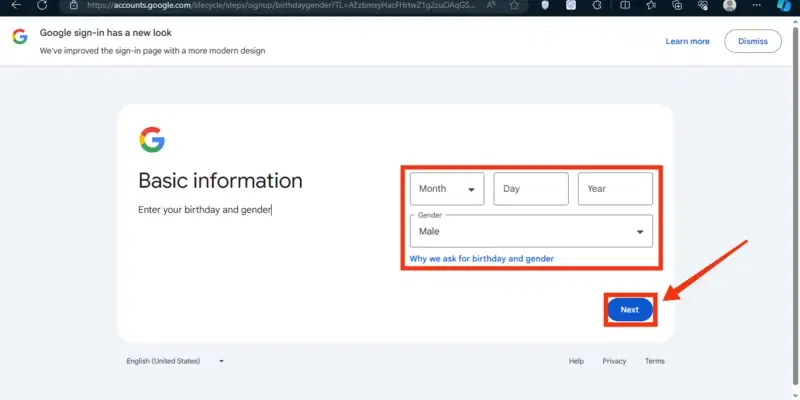Click 'Enter your birthday and gender' text
The height and width of the screenshot is (400, 800).
tap(205, 210)
